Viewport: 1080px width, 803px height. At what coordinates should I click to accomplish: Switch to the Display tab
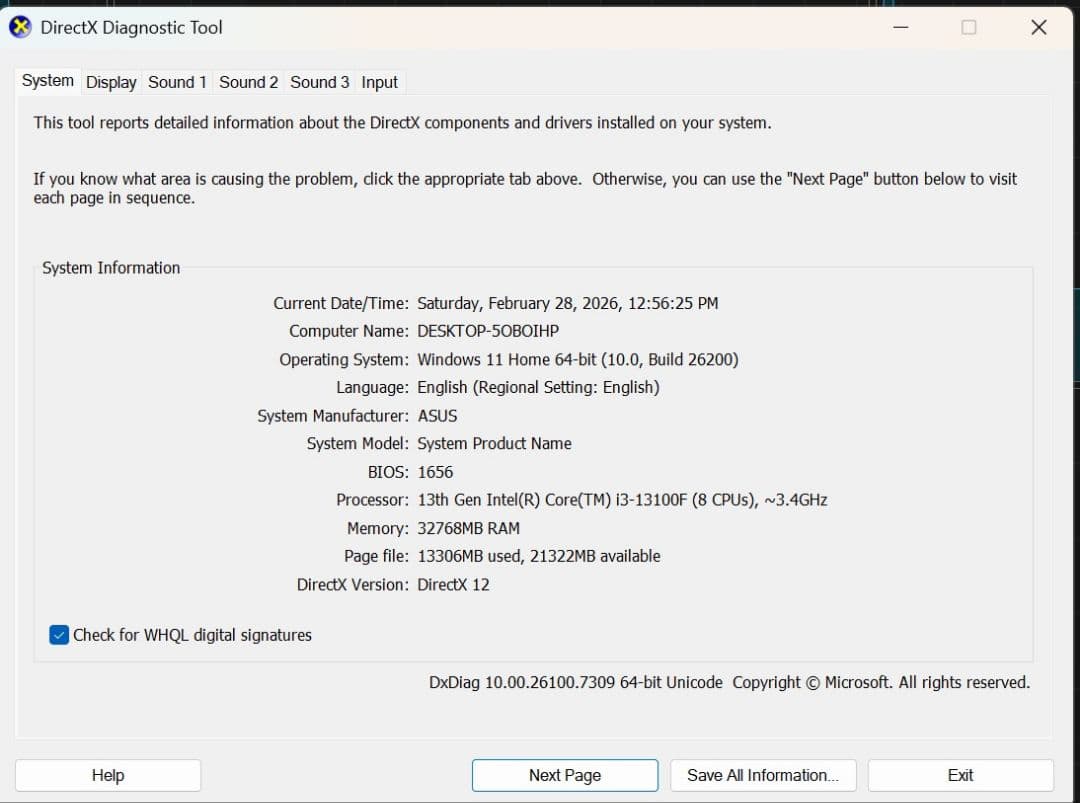[111, 82]
